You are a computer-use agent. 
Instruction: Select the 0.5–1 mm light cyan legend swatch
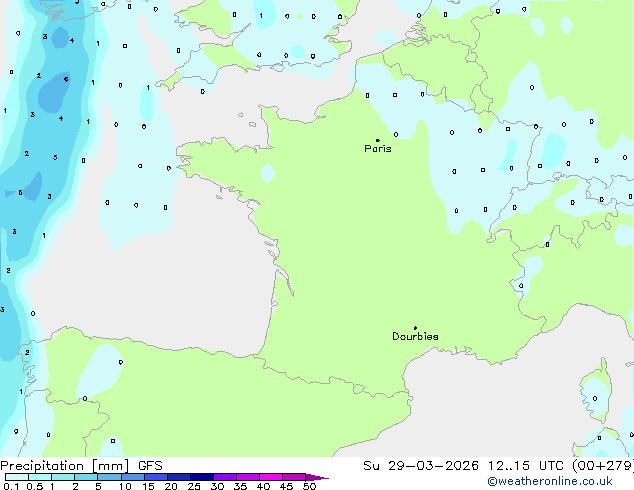pos(40,477)
